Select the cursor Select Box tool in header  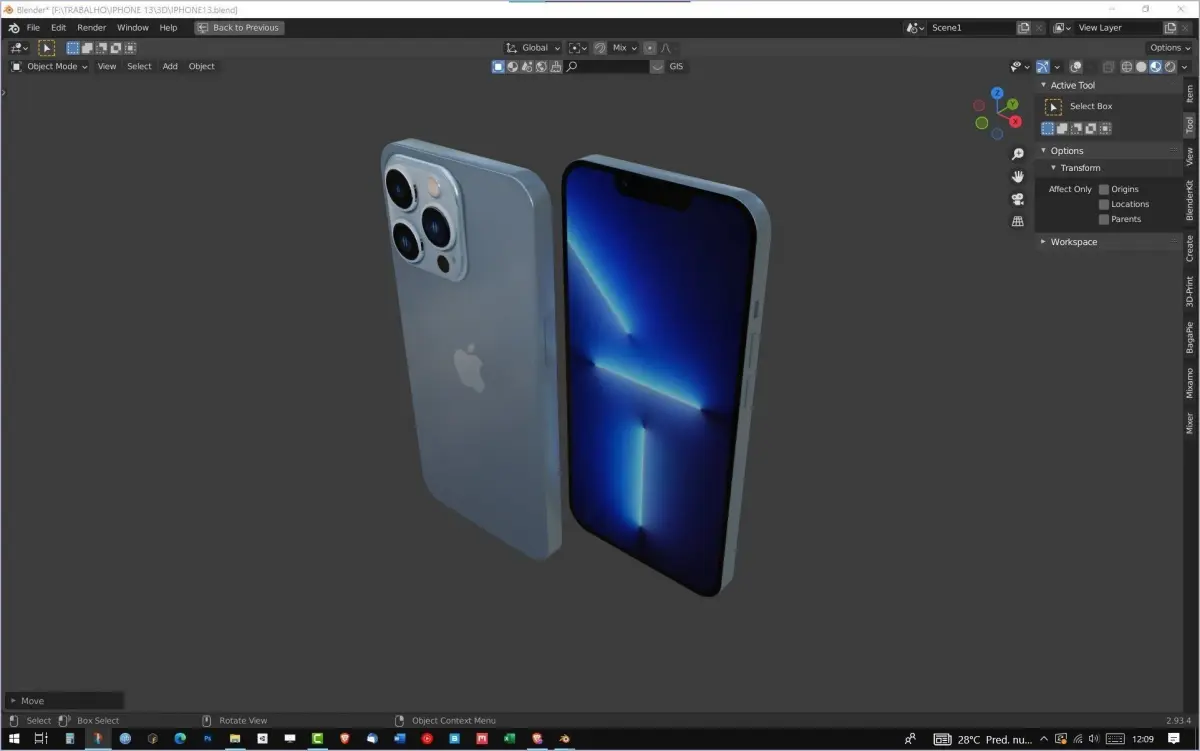46,47
